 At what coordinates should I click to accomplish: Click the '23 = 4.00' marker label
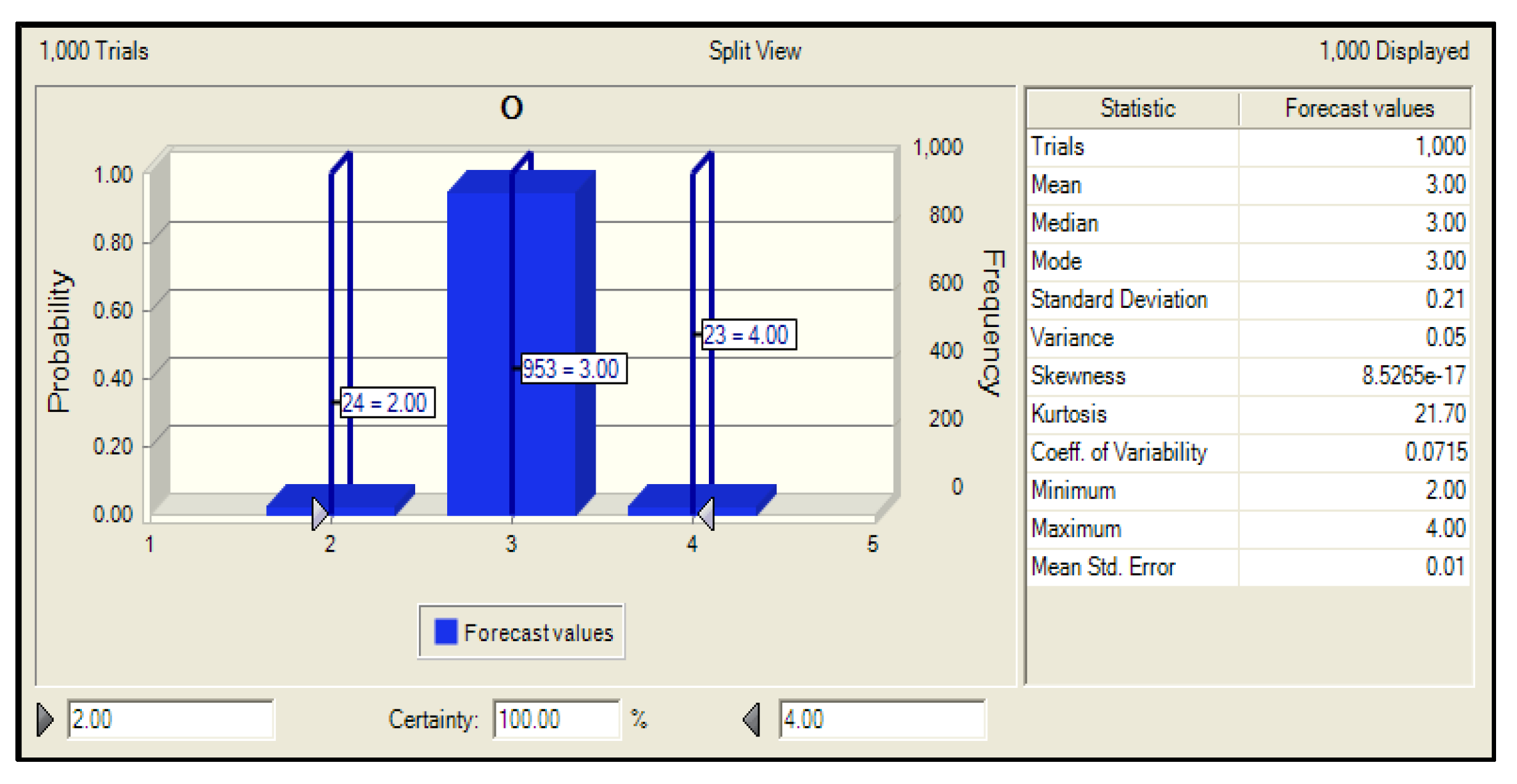pyautogui.click(x=748, y=335)
